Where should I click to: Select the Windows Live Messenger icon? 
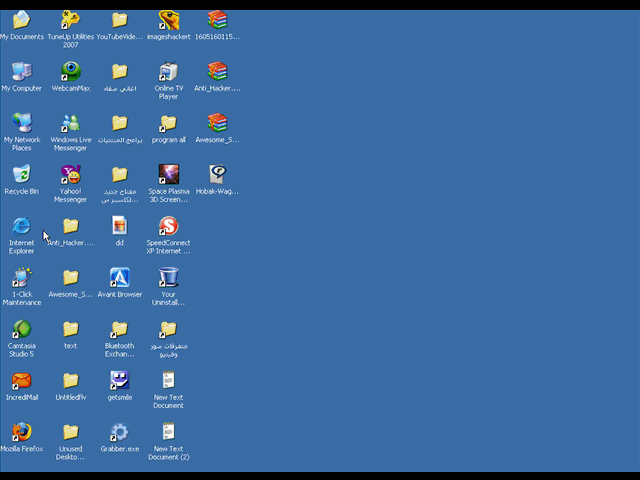click(71, 123)
